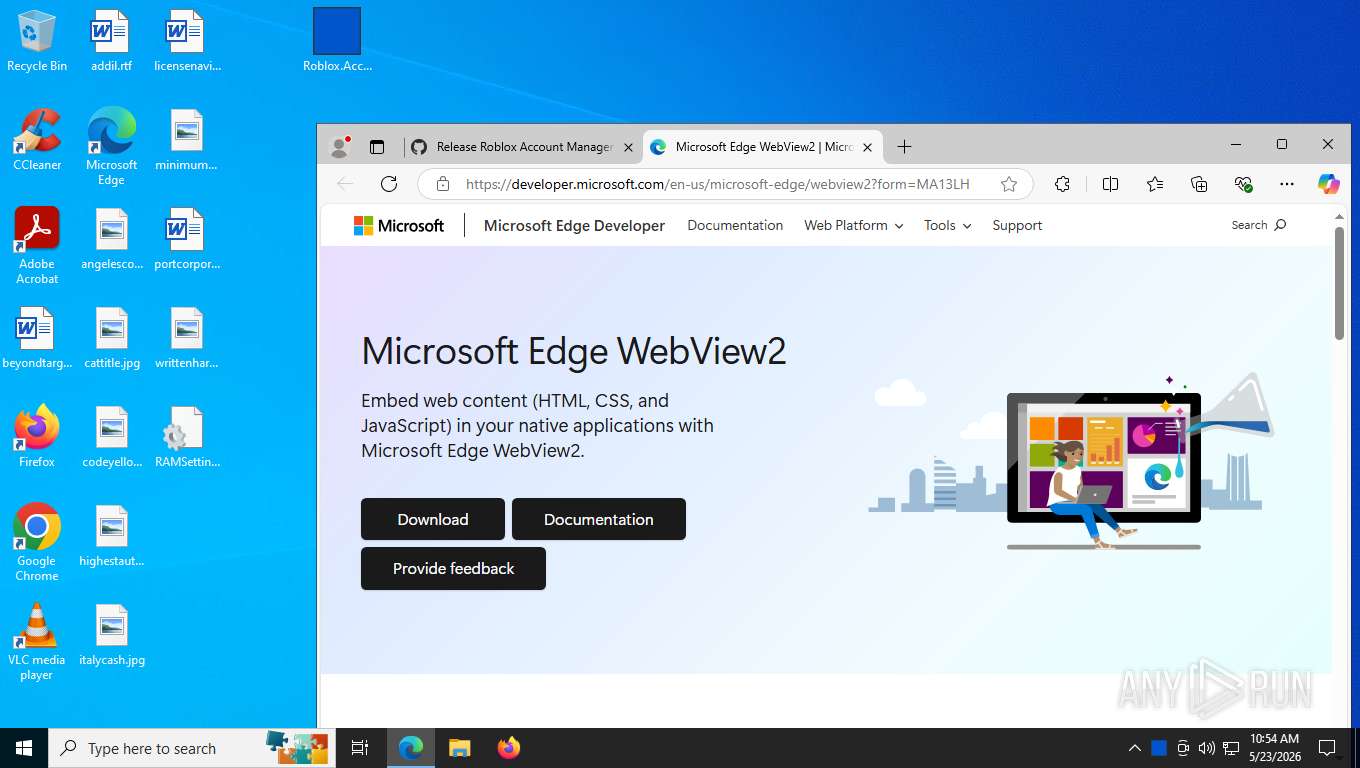1360x768 pixels.
Task: Open italycash.jpg on desktop
Action: [111, 635]
